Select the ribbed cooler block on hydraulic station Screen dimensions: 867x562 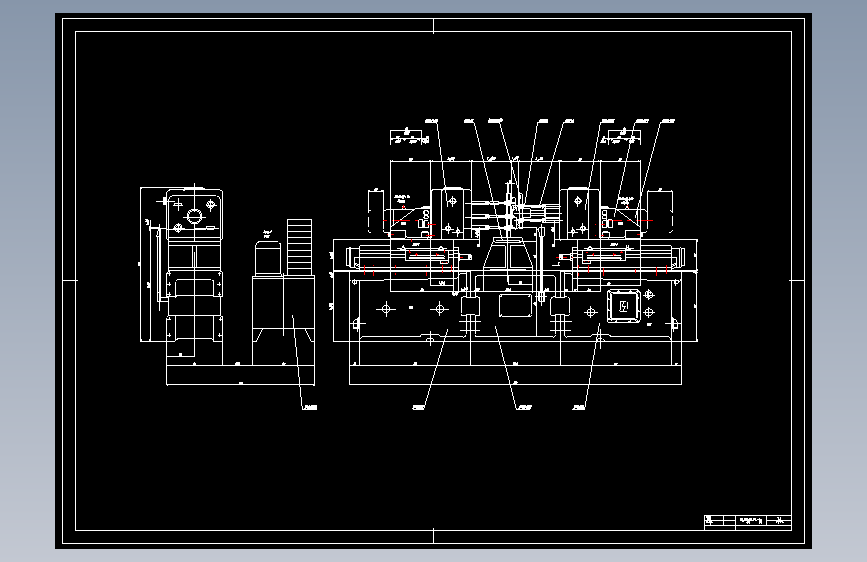[299, 247]
